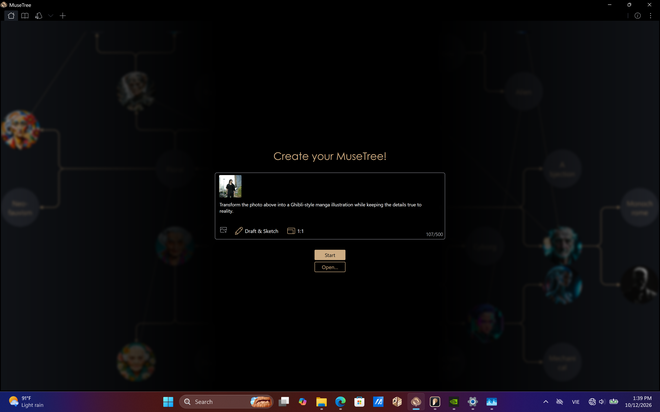660x412 pixels.
Task: Restore down the MuseTree window
Action: coord(629,5)
